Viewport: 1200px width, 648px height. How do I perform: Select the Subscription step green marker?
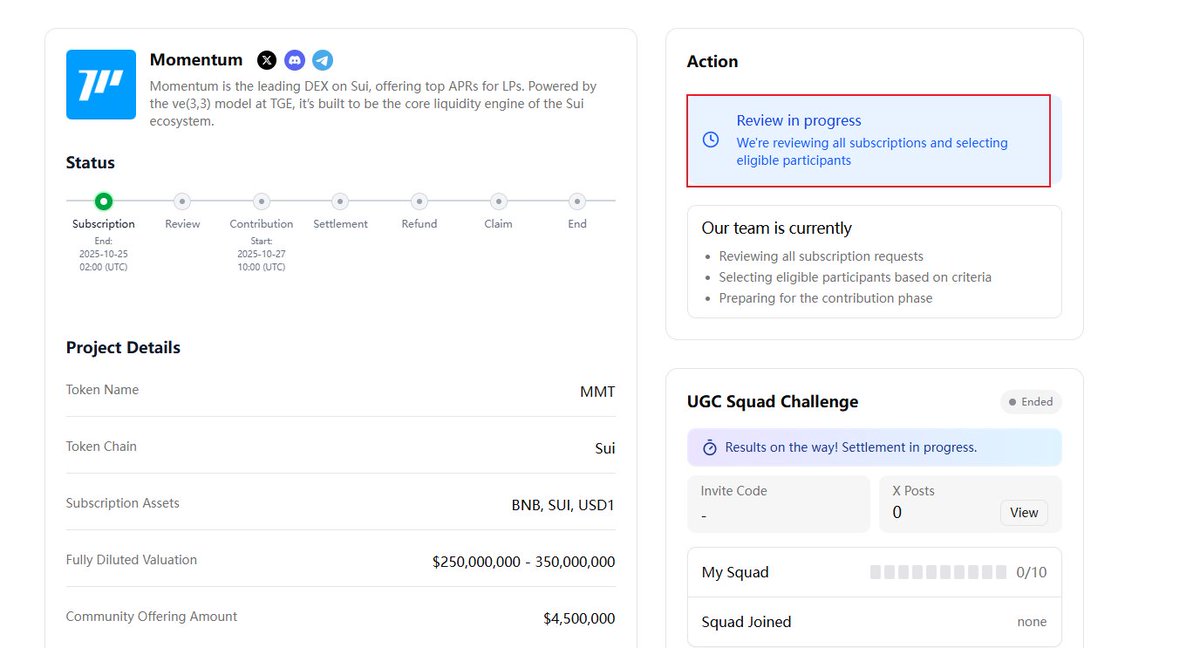click(x=103, y=201)
